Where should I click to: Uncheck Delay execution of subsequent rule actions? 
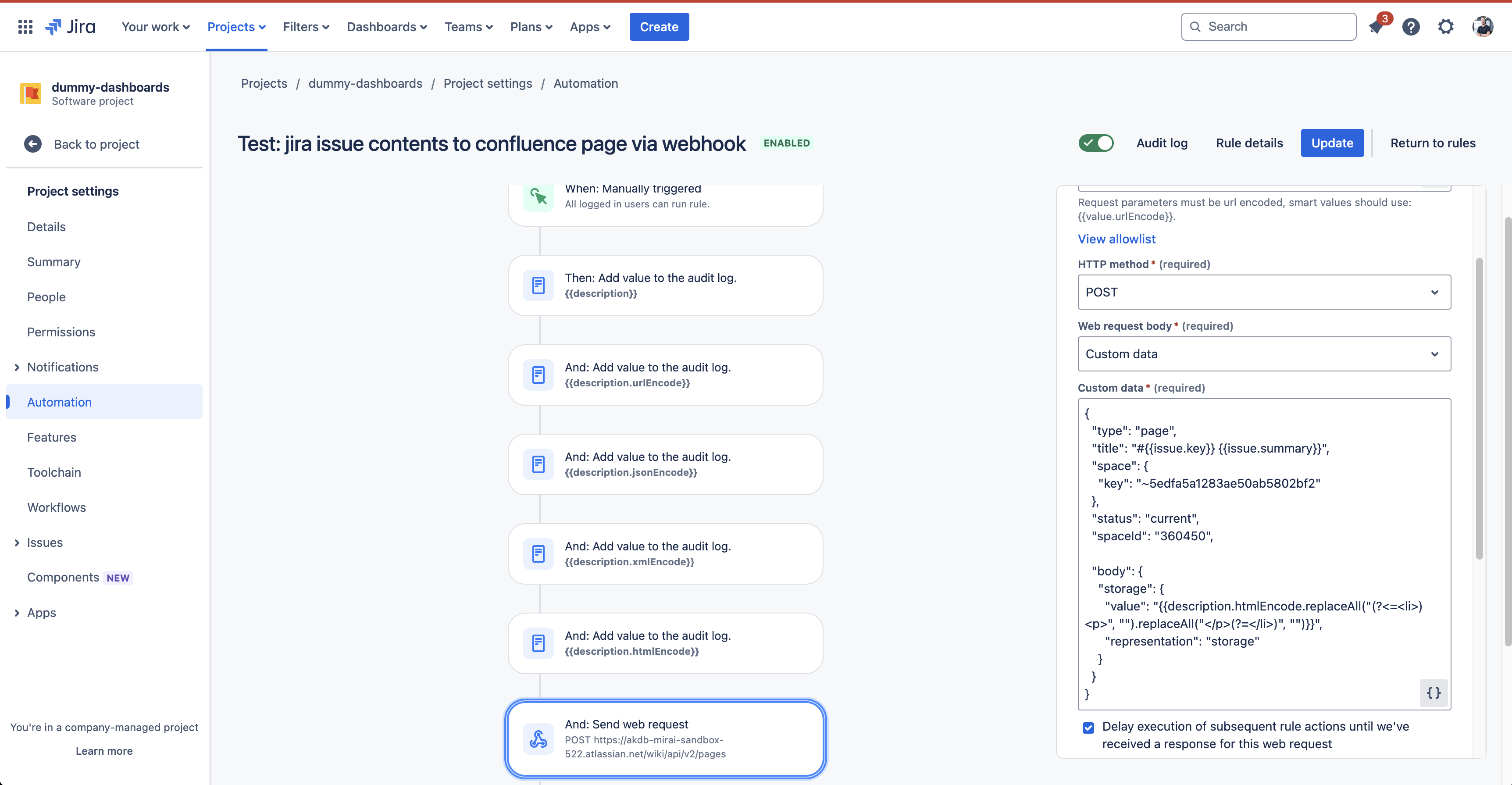[x=1088, y=728]
